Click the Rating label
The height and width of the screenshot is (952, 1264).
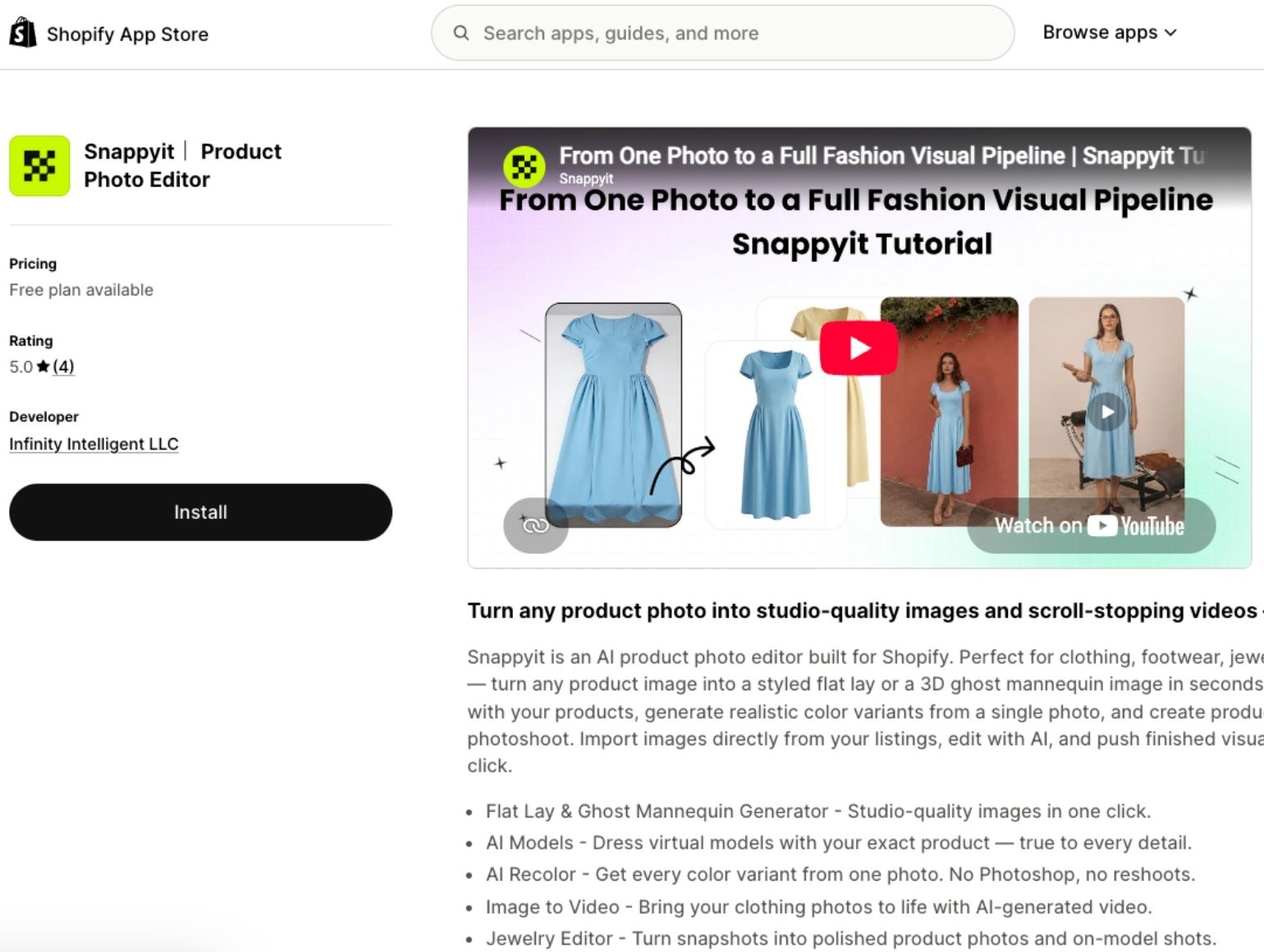(31, 341)
